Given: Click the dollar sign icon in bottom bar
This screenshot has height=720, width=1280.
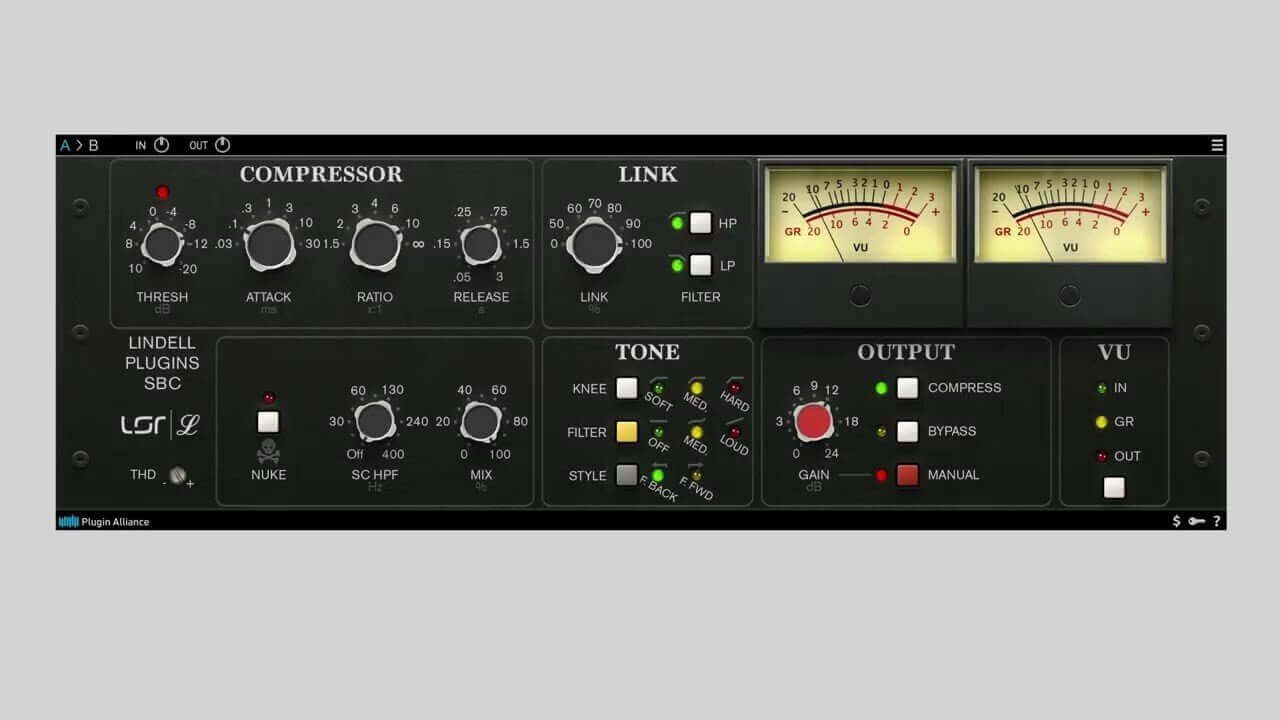Looking at the screenshot, I should point(1176,521).
